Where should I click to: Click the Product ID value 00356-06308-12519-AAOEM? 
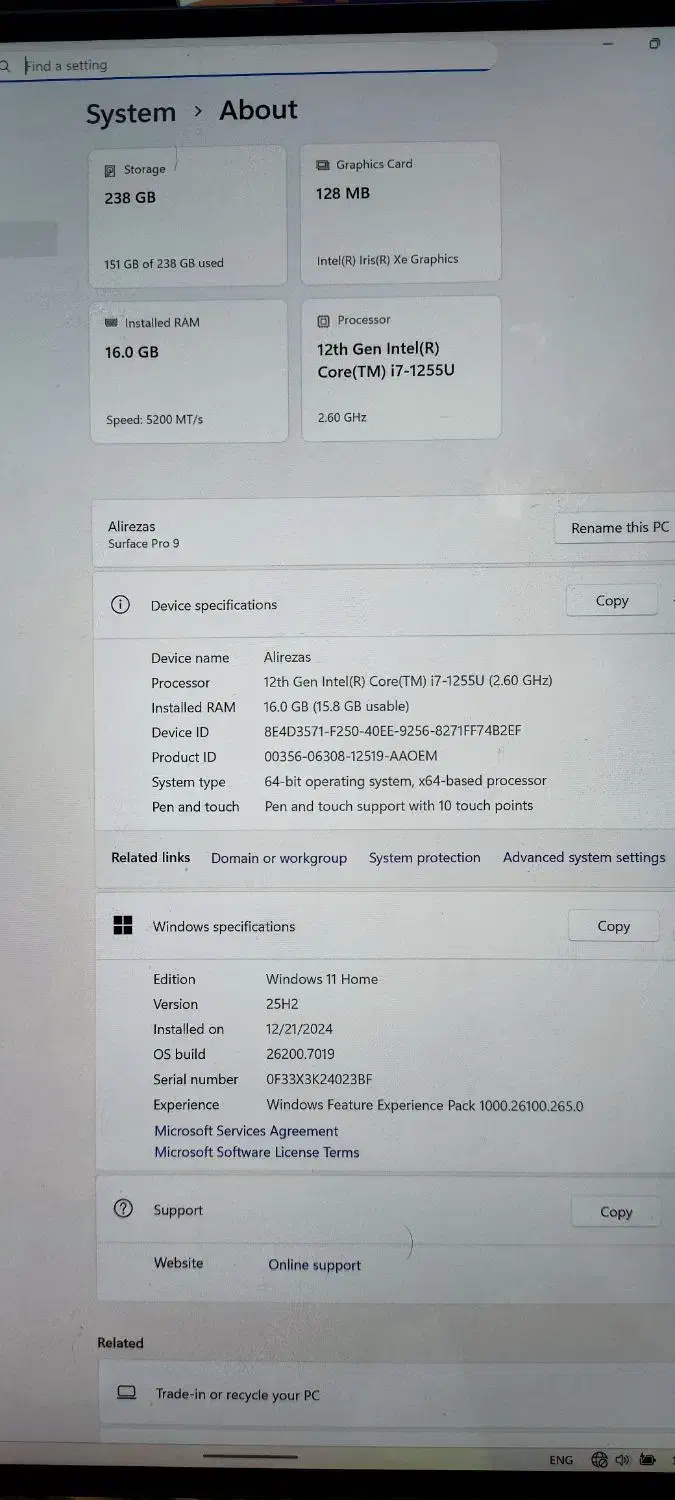(351, 756)
